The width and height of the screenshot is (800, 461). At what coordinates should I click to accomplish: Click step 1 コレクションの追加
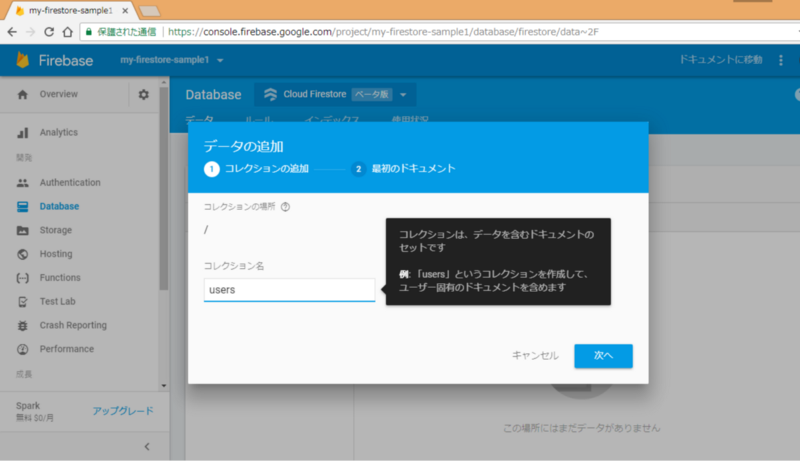tap(256, 169)
